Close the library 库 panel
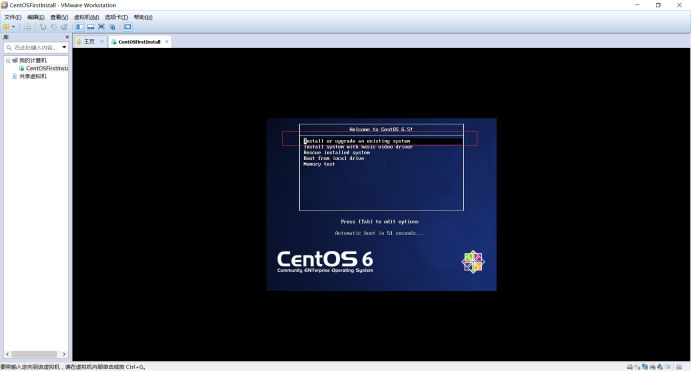Viewport: 692px width, 371px height. [67, 37]
